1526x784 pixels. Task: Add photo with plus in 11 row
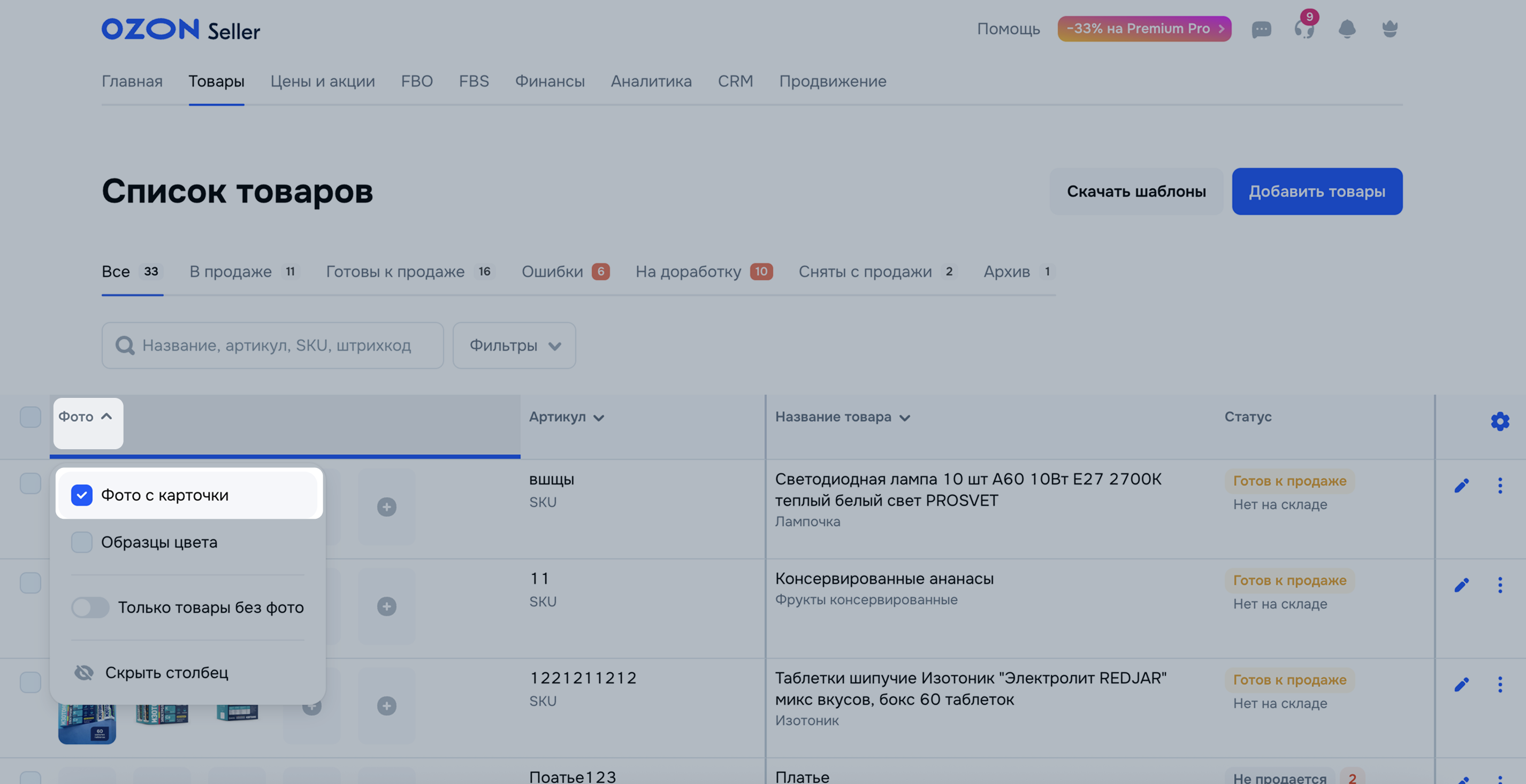click(386, 606)
